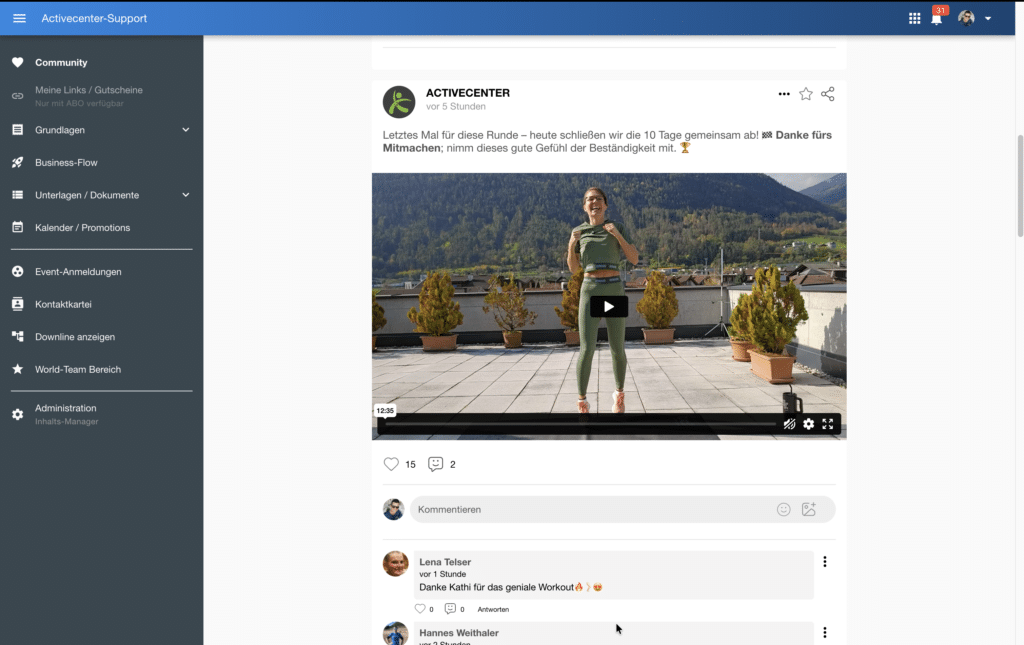Like Lena Telser's comment
Viewport: 1024px width, 645px height.
(422, 609)
